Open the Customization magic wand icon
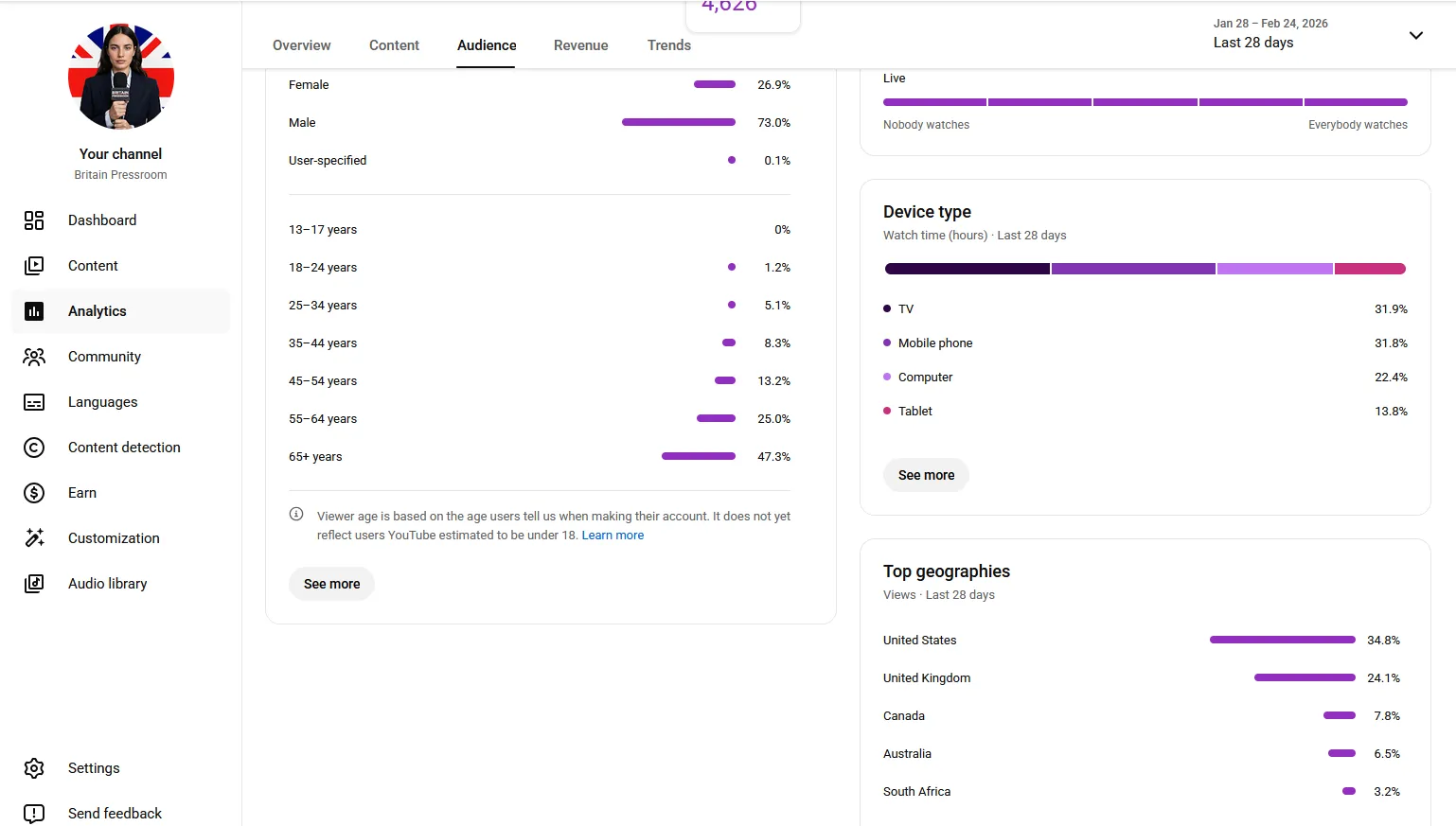1456x826 pixels. 34,538
